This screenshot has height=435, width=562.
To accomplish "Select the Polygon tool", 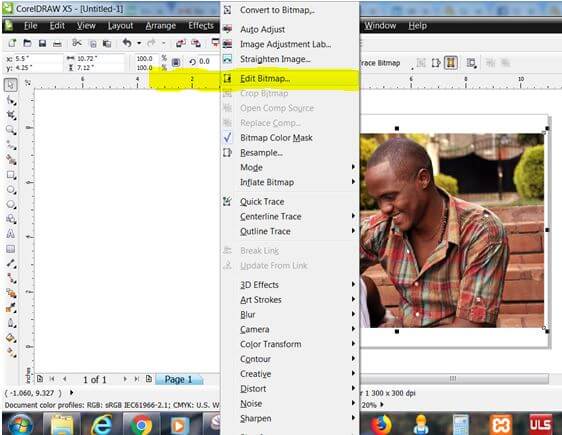I will (11, 204).
